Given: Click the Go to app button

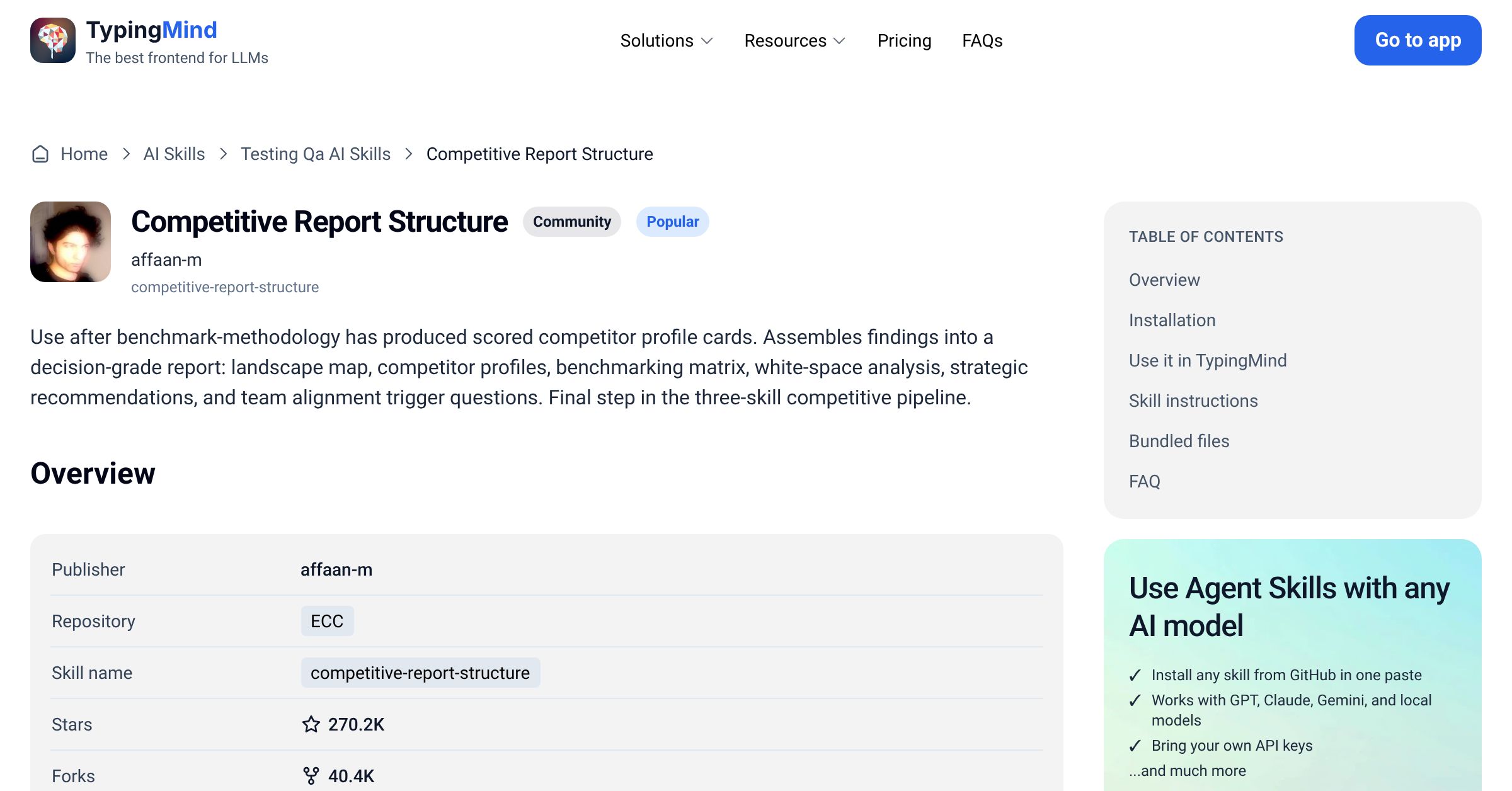Looking at the screenshot, I should click(x=1417, y=40).
